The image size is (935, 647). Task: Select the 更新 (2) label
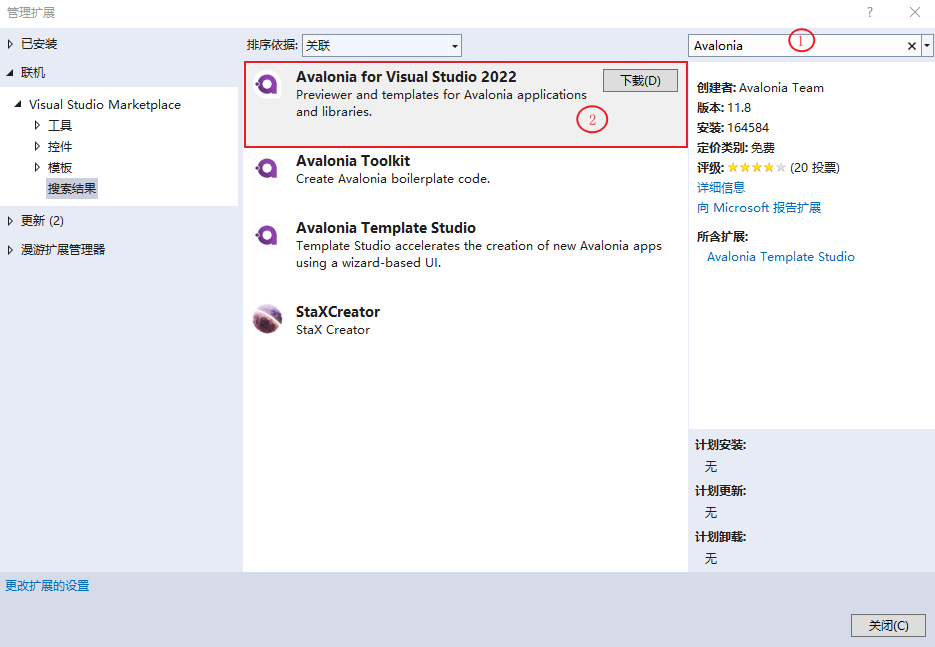pos(42,221)
